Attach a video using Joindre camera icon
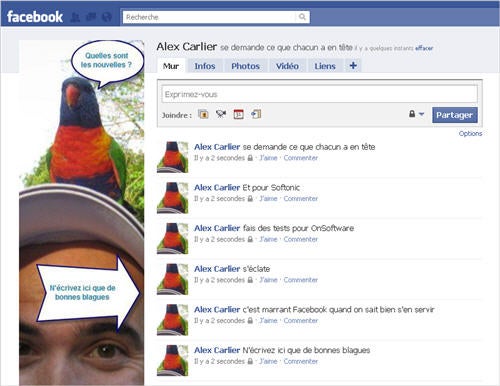500x386 pixels. [x=221, y=114]
